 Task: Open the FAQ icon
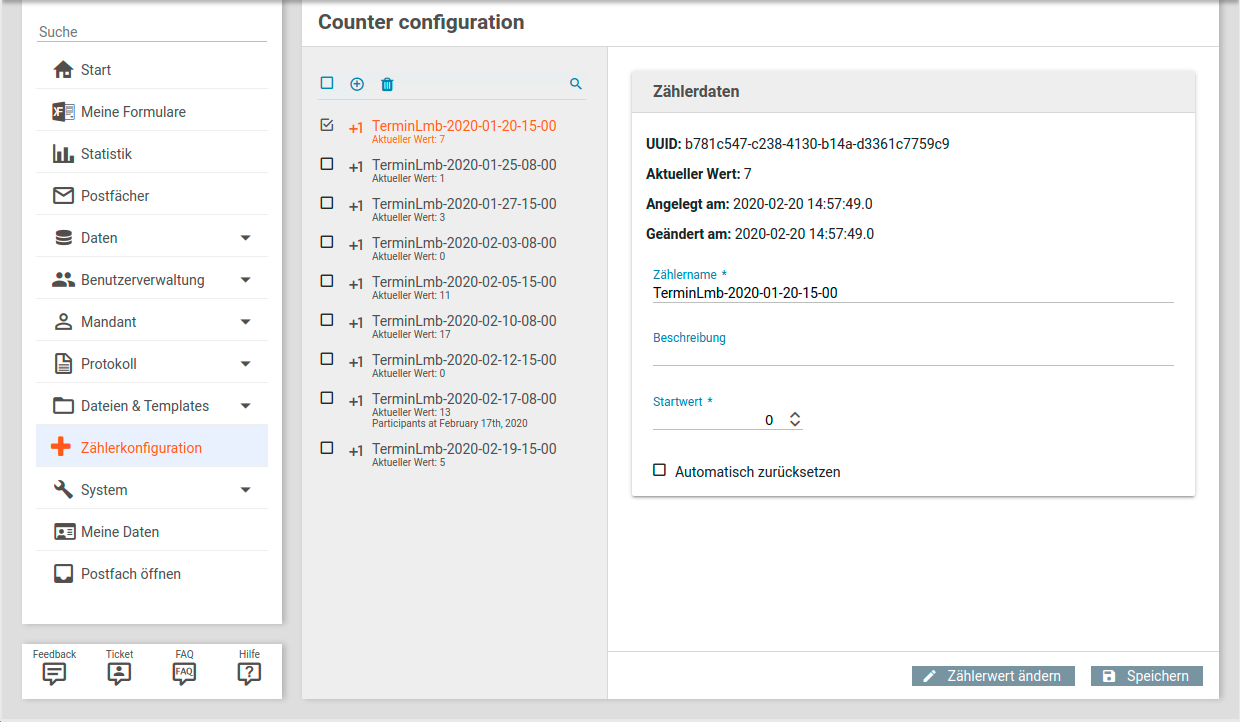tap(184, 673)
